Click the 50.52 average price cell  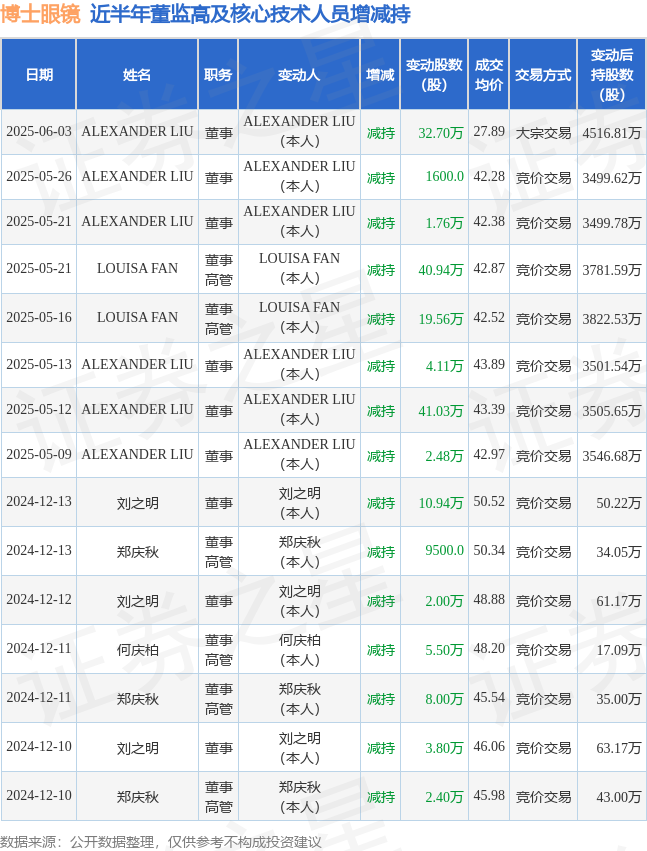489,501
